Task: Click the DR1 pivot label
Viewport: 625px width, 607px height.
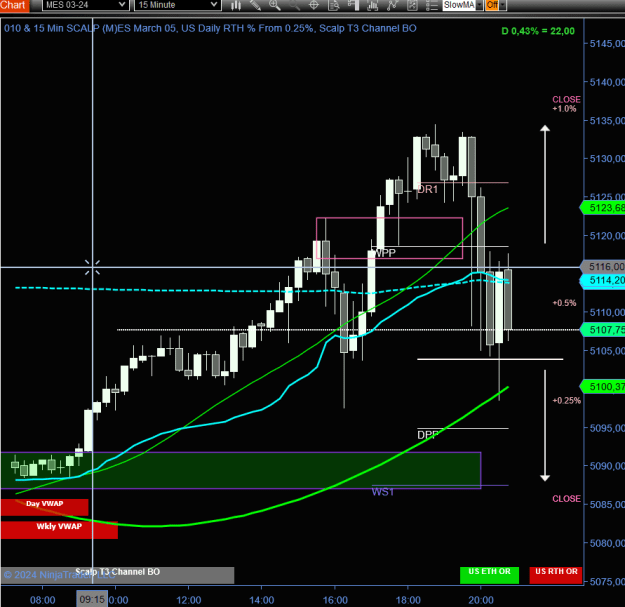Action: pyautogui.click(x=427, y=189)
